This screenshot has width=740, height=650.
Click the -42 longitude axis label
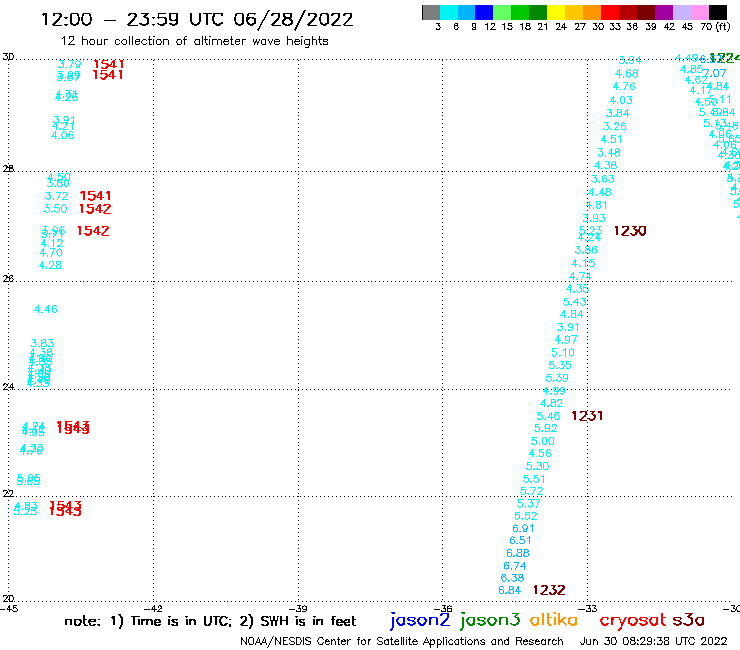(x=154, y=608)
